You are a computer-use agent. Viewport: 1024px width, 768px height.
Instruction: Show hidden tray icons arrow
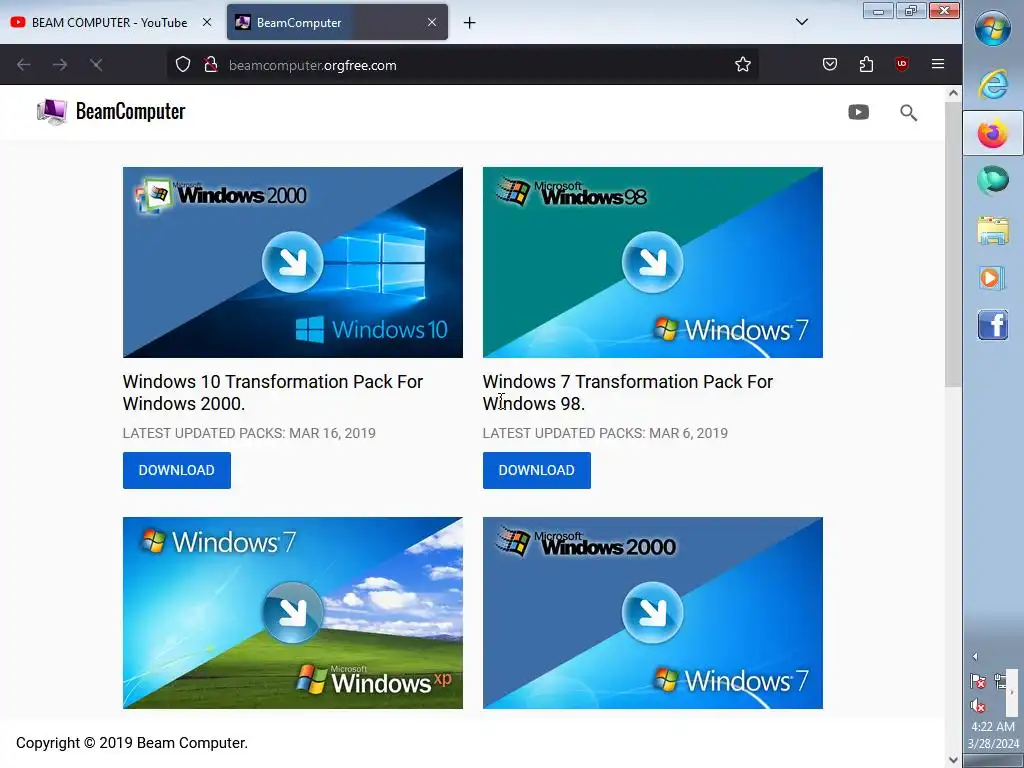pos(975,656)
